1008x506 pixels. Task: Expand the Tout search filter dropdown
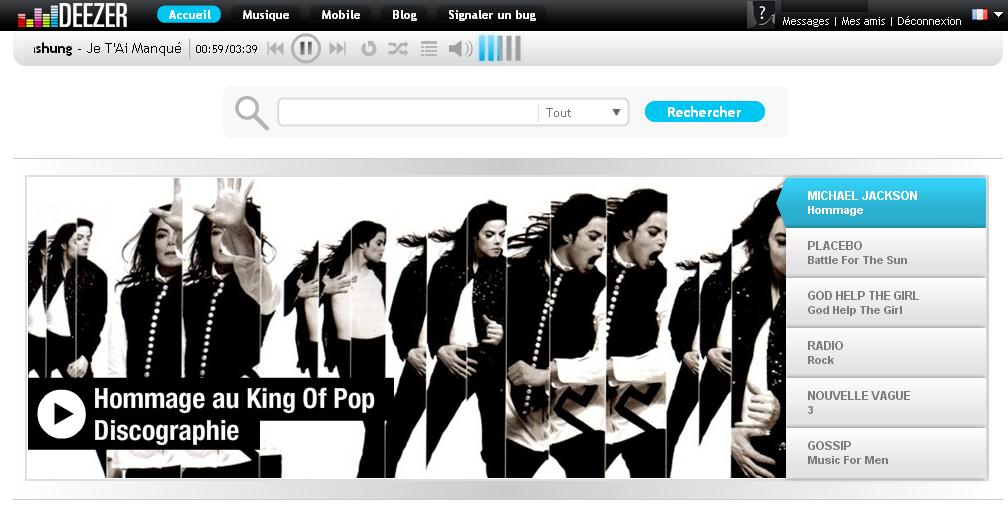tap(583, 113)
